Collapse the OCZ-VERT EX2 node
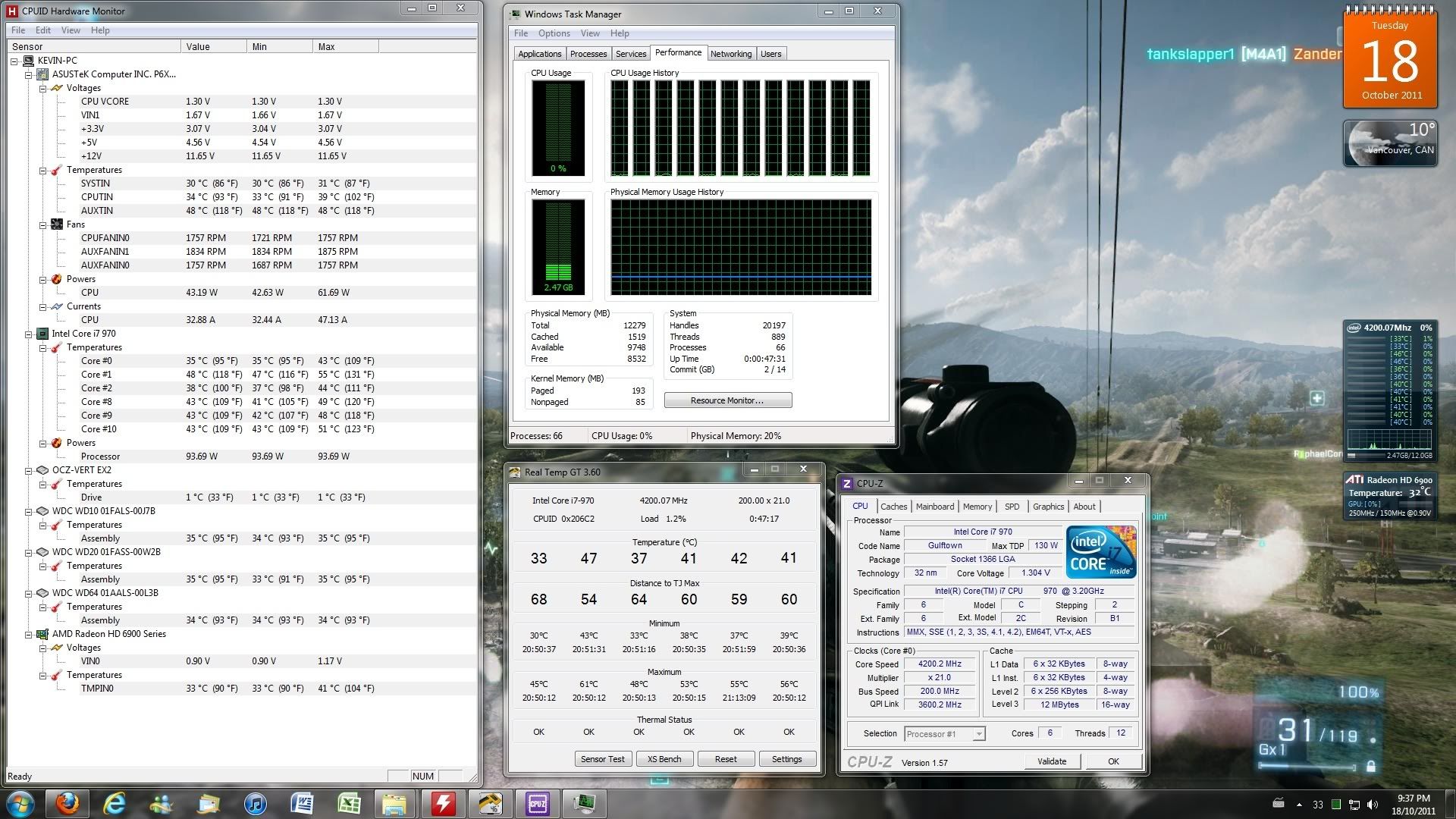This screenshot has width=1456, height=819. (29, 470)
